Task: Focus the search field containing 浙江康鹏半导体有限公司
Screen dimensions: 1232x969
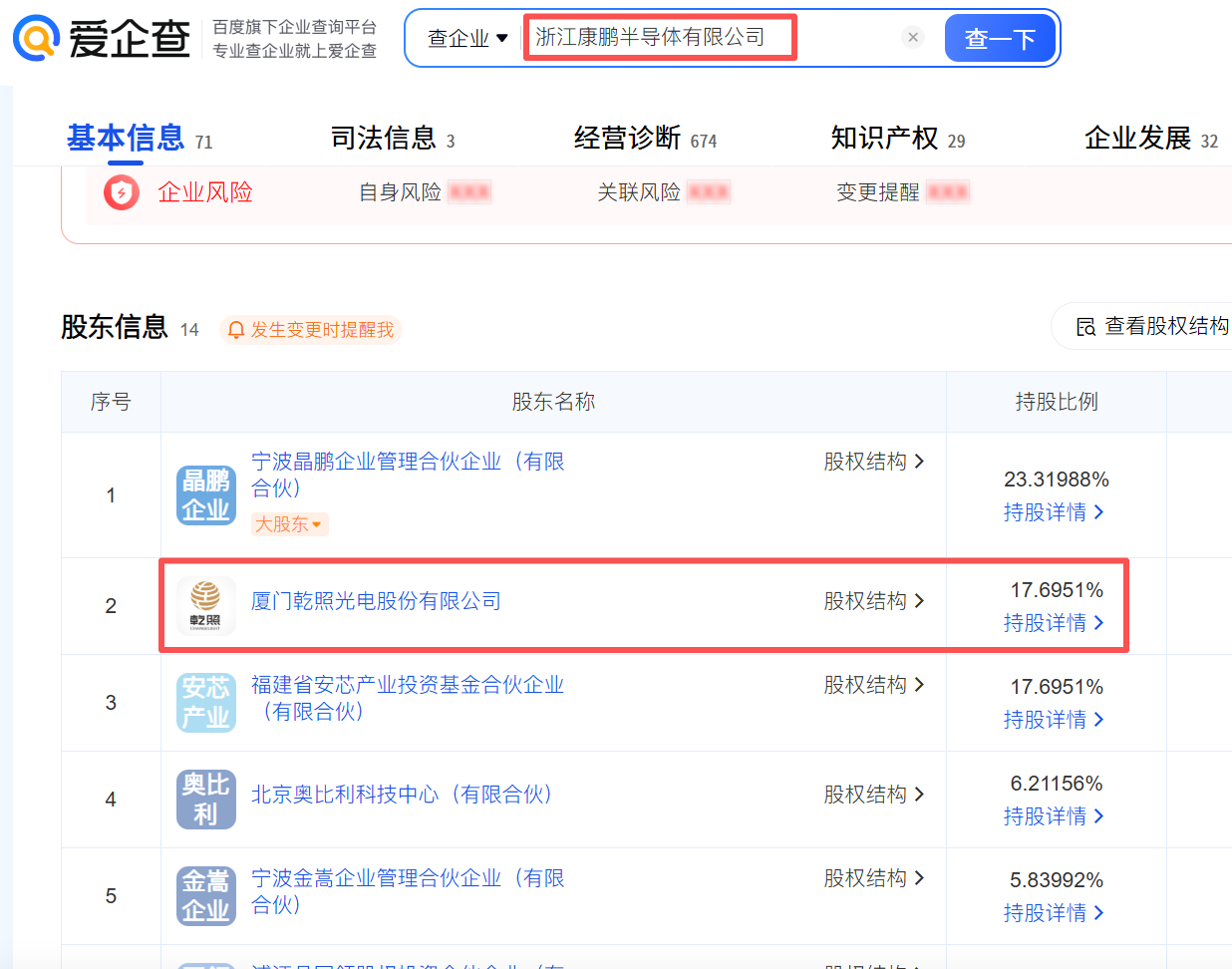Action: [x=660, y=38]
